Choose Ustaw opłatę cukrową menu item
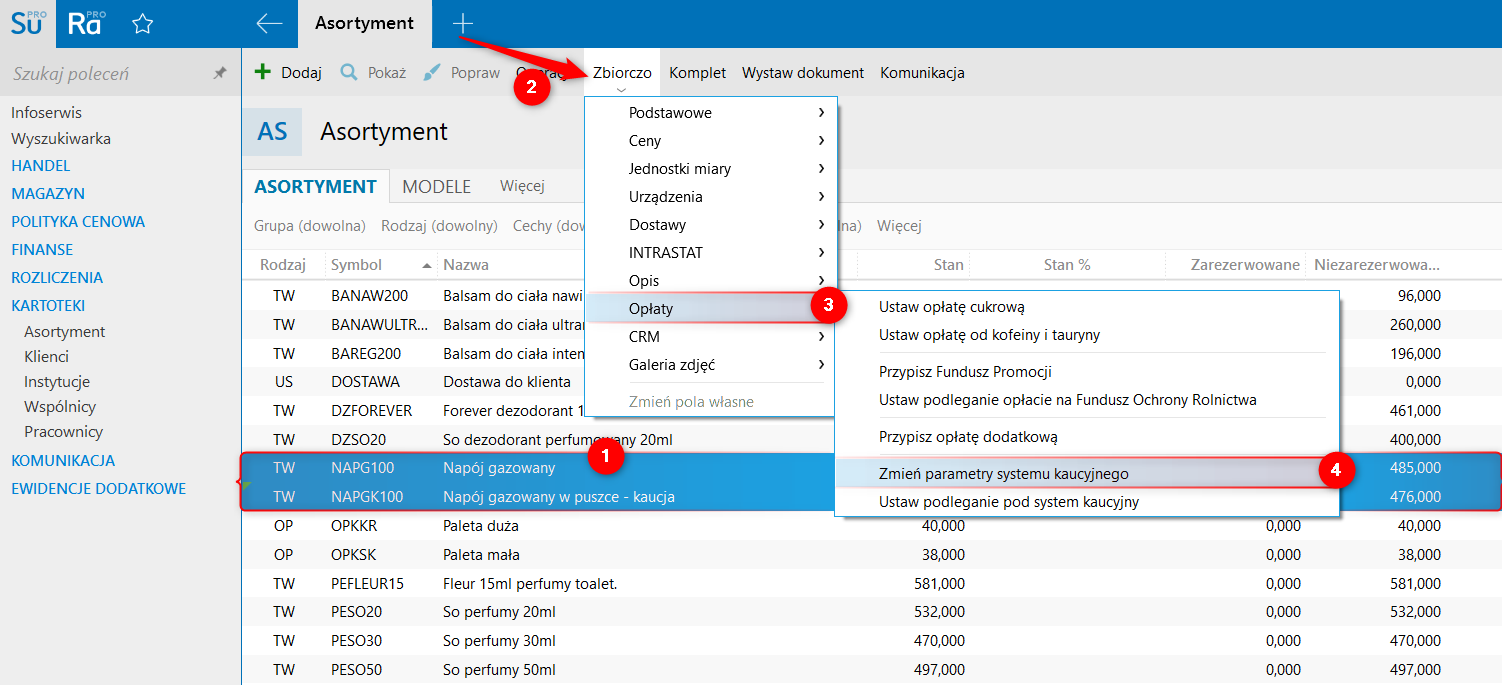The height and width of the screenshot is (685, 1502). [951, 307]
